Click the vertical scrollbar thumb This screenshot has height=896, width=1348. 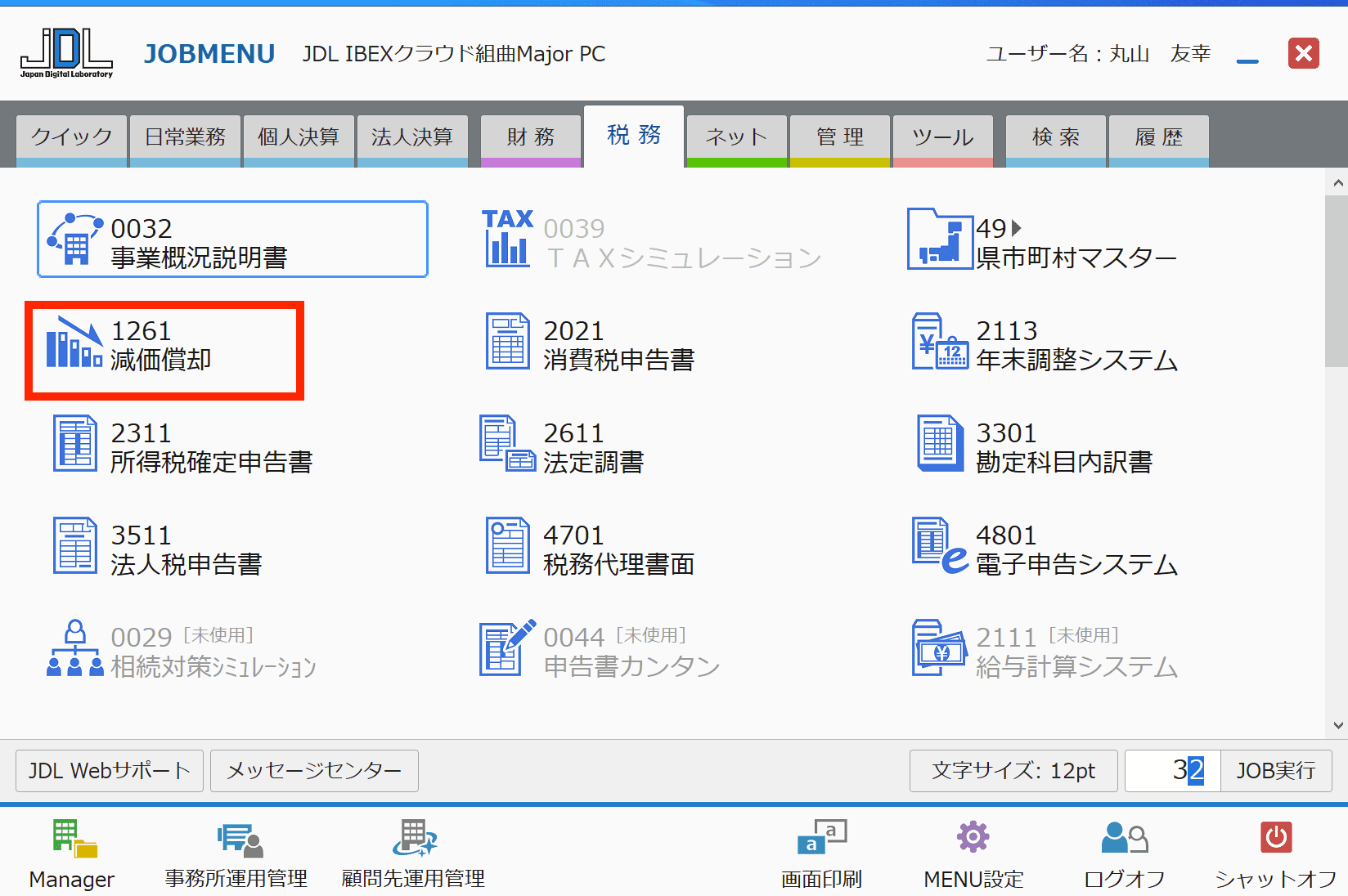(x=1337, y=280)
